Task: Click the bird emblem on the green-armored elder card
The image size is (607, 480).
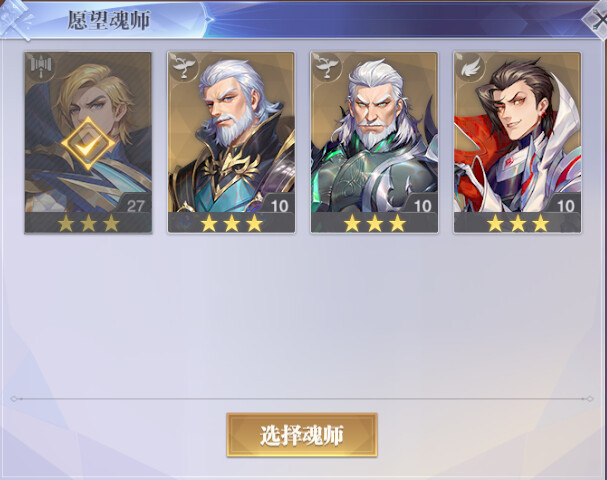Action: [x=326, y=67]
